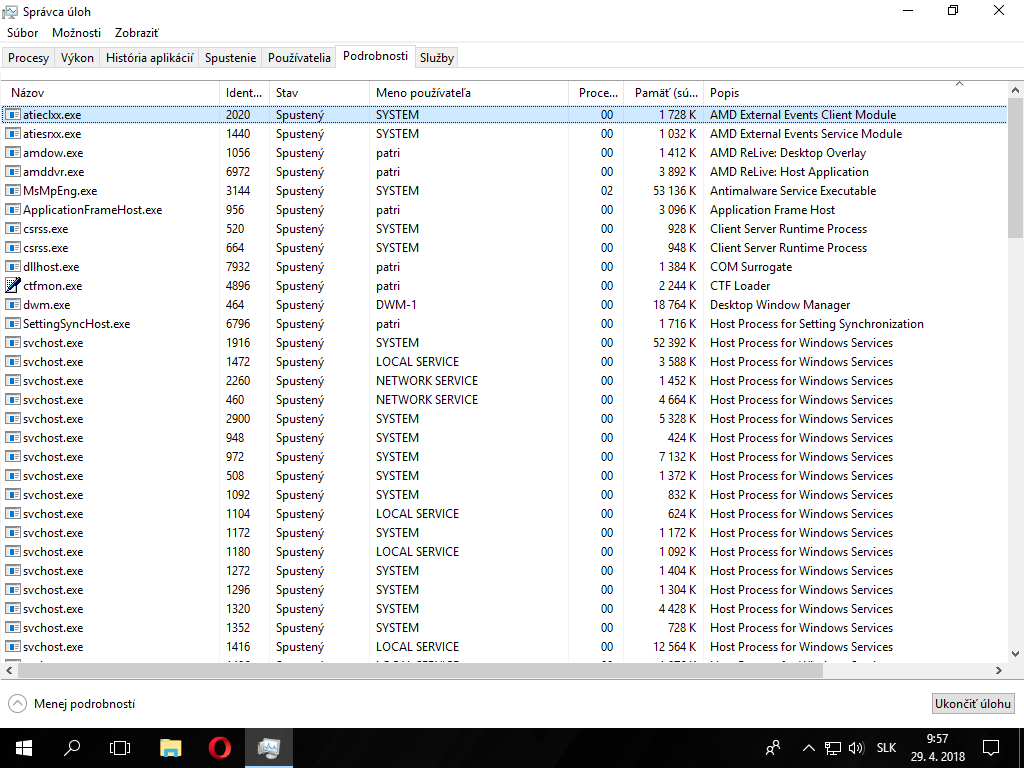Select svchost.exe row with PID 1416
This screenshot has height=768, width=1024.
coord(504,647)
